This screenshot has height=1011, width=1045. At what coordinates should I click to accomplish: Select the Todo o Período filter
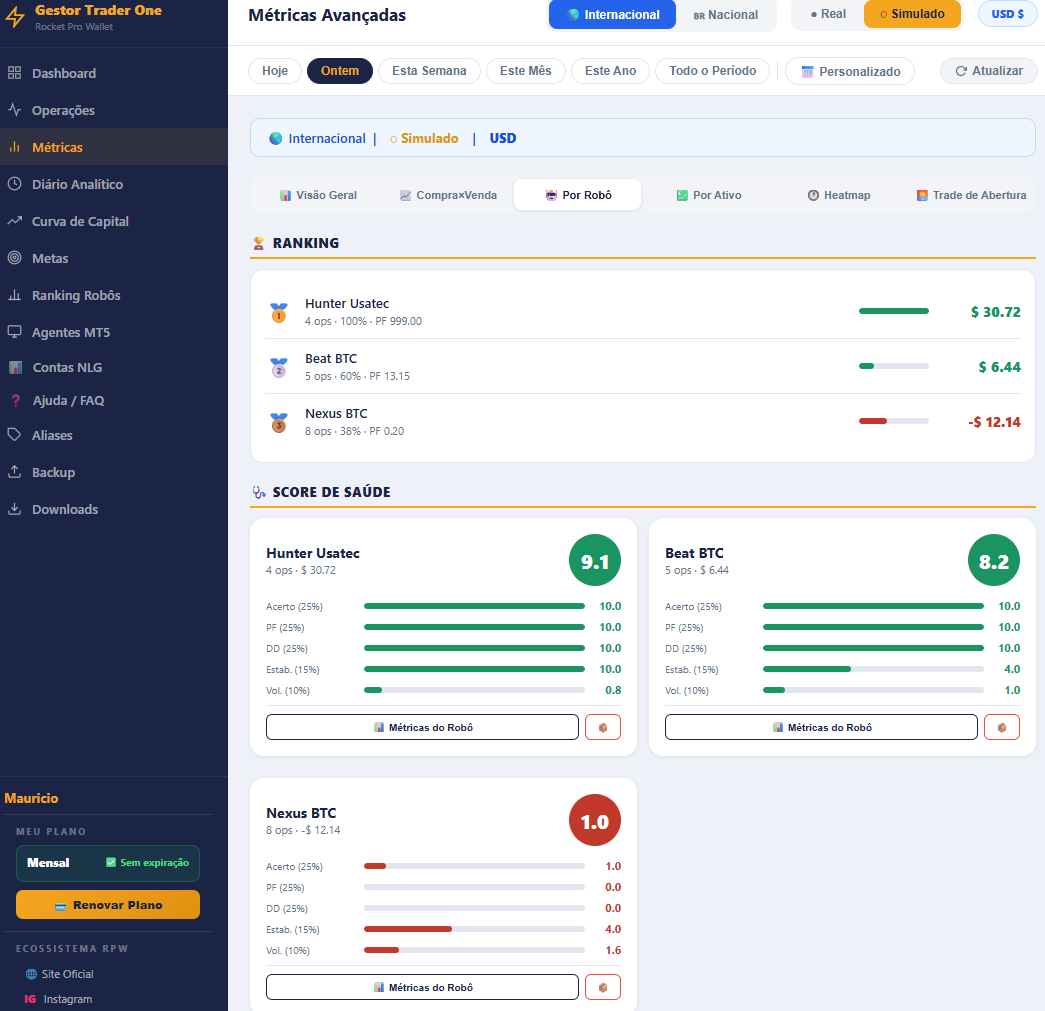tap(712, 71)
